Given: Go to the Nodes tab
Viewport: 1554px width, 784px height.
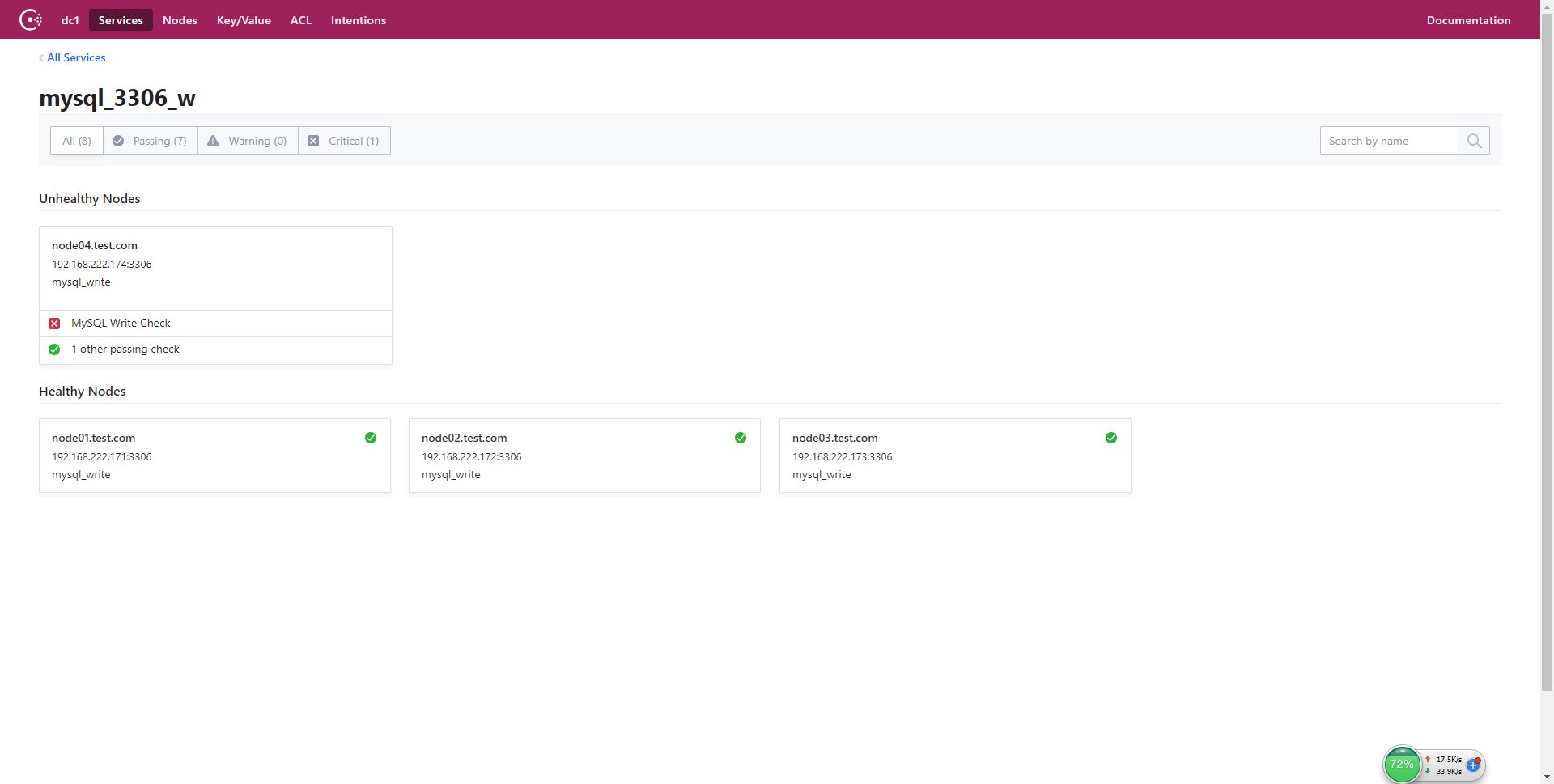Looking at the screenshot, I should pos(180,20).
